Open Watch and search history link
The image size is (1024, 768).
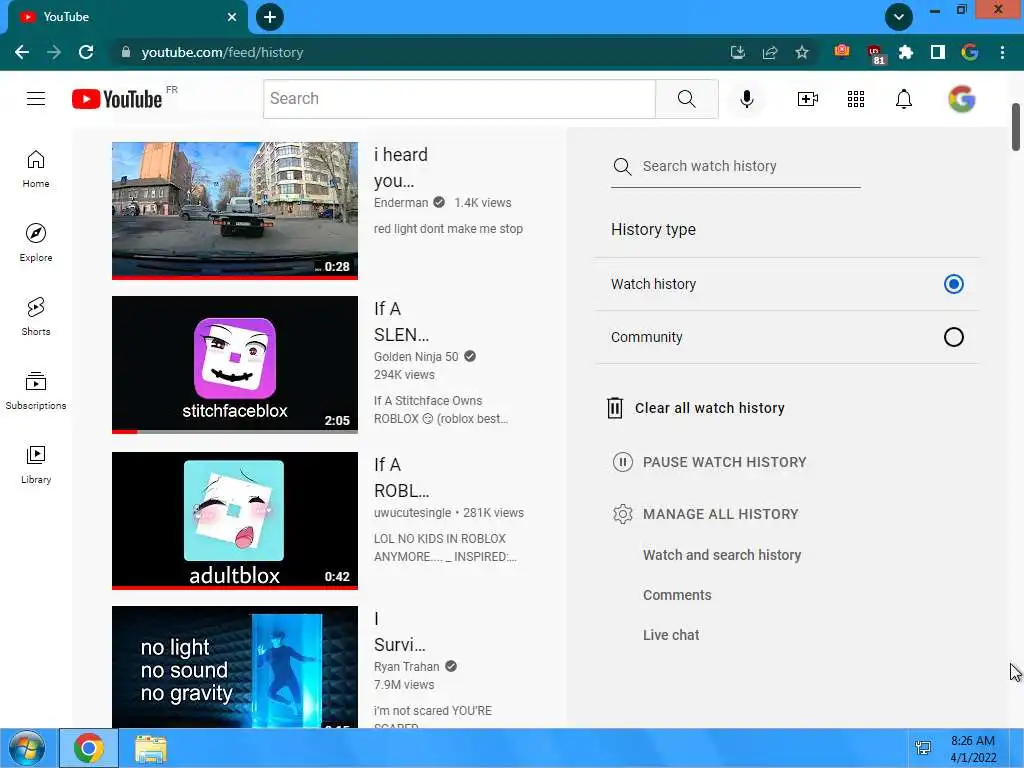[x=722, y=555]
